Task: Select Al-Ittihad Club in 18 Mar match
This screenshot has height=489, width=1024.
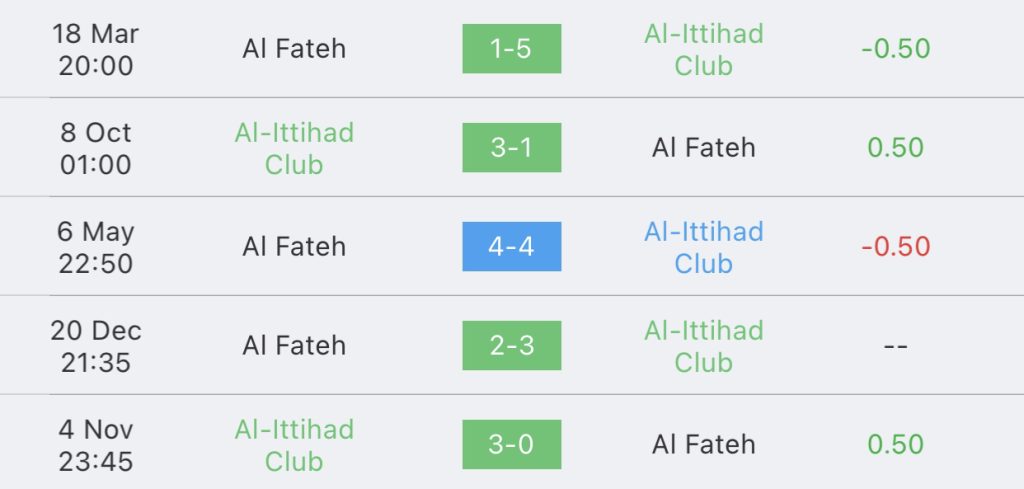Action: click(x=703, y=50)
